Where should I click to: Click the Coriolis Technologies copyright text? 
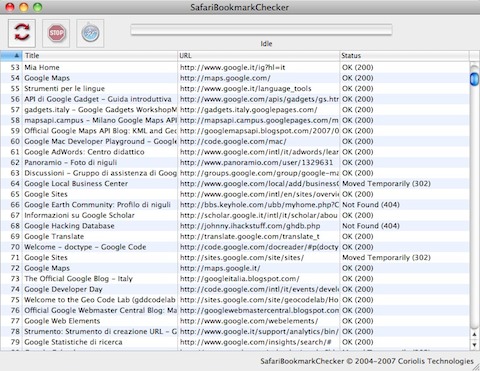point(367,361)
